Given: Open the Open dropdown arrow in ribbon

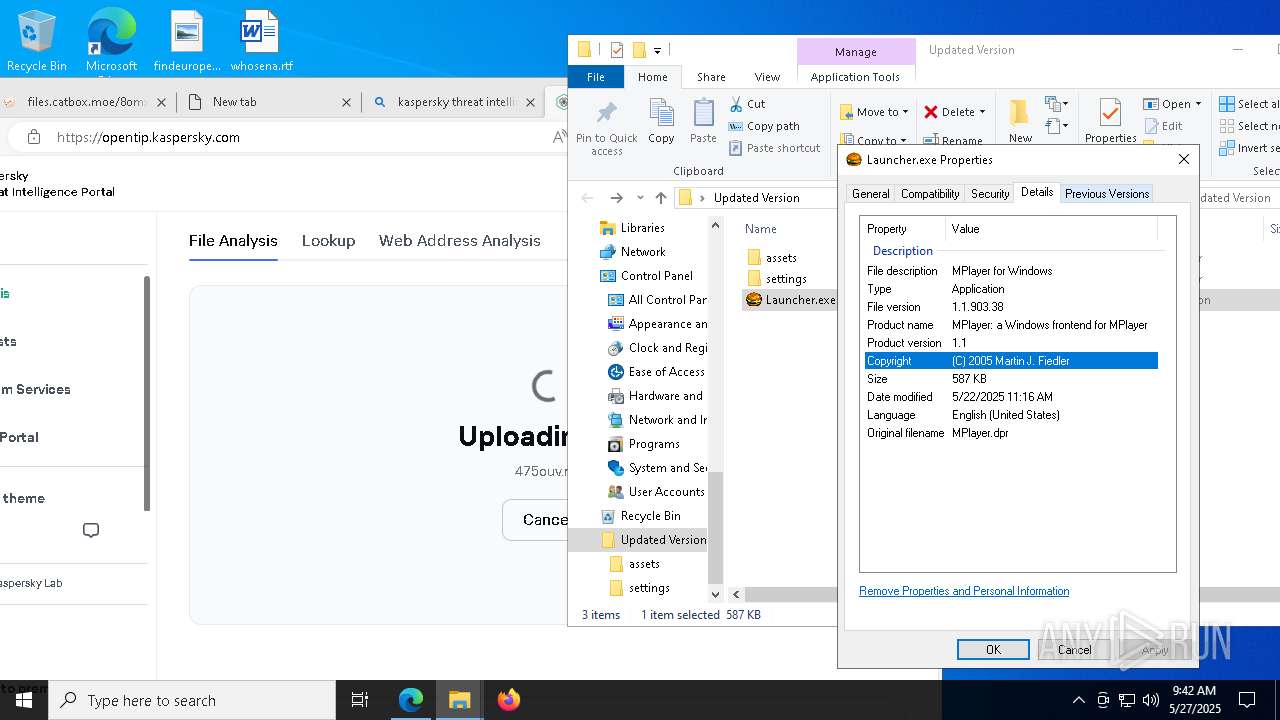Looking at the screenshot, I should (x=1198, y=104).
